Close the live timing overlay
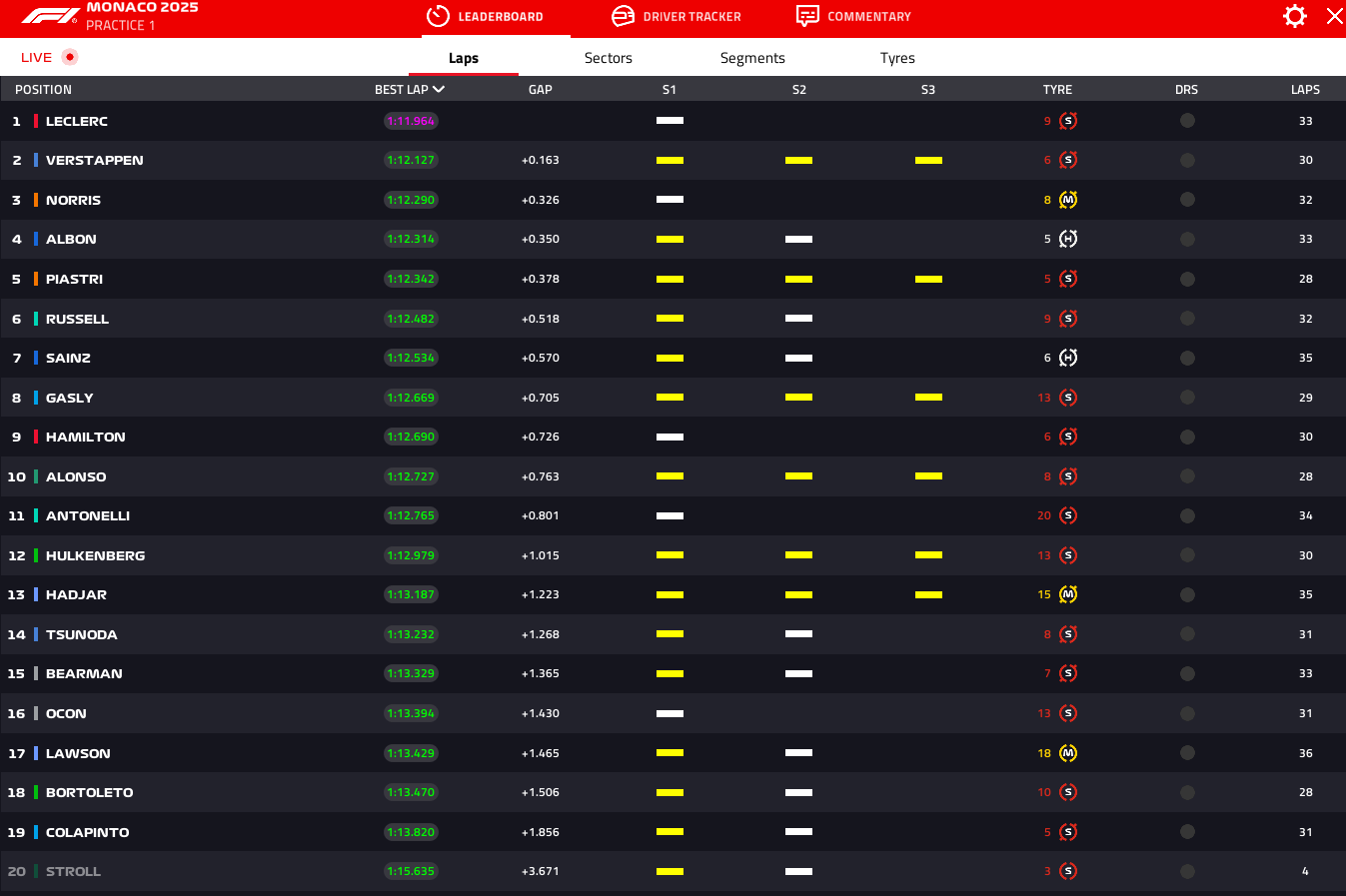The width and height of the screenshot is (1346, 896). 1335,16
